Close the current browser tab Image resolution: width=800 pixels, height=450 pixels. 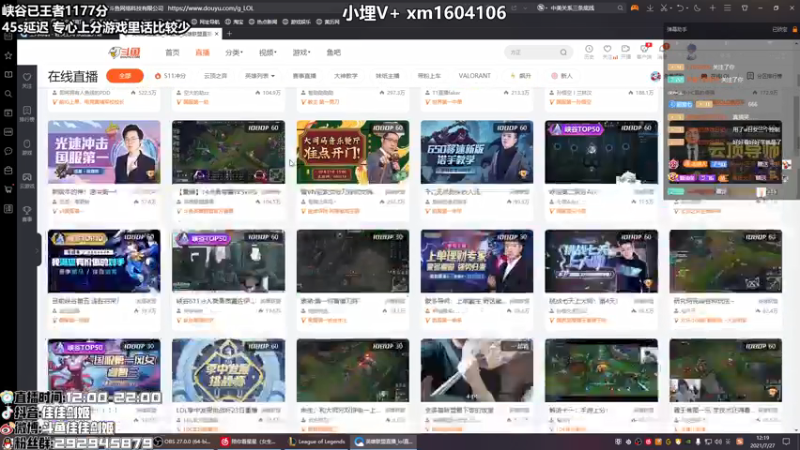coord(217,34)
